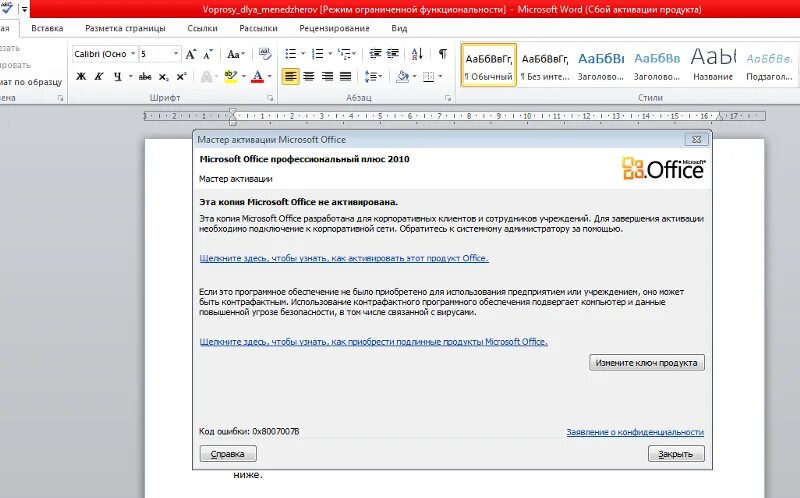The width and height of the screenshot is (800, 498).
Task: Start a numbered list
Action: coord(317,54)
